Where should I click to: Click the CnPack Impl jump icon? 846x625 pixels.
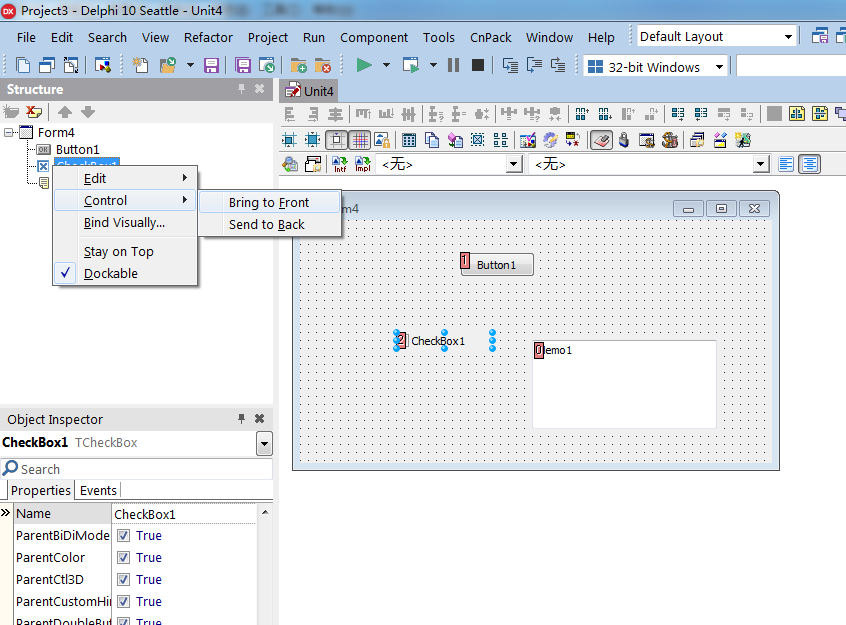[363, 164]
